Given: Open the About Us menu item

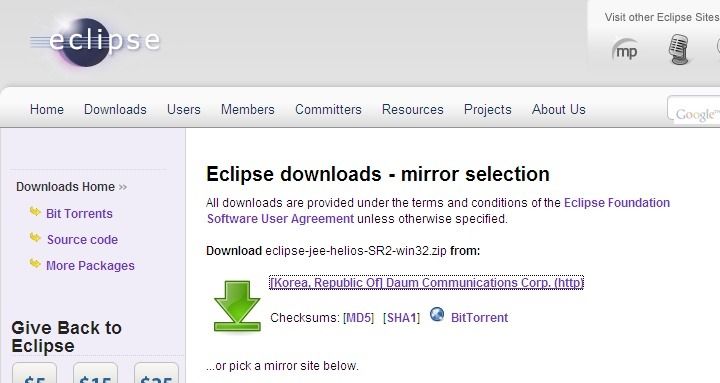Looking at the screenshot, I should 559,109.
